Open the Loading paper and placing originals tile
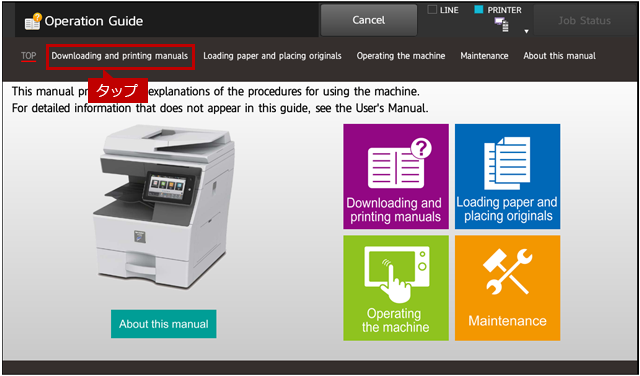The width and height of the screenshot is (640, 376). pos(507,176)
